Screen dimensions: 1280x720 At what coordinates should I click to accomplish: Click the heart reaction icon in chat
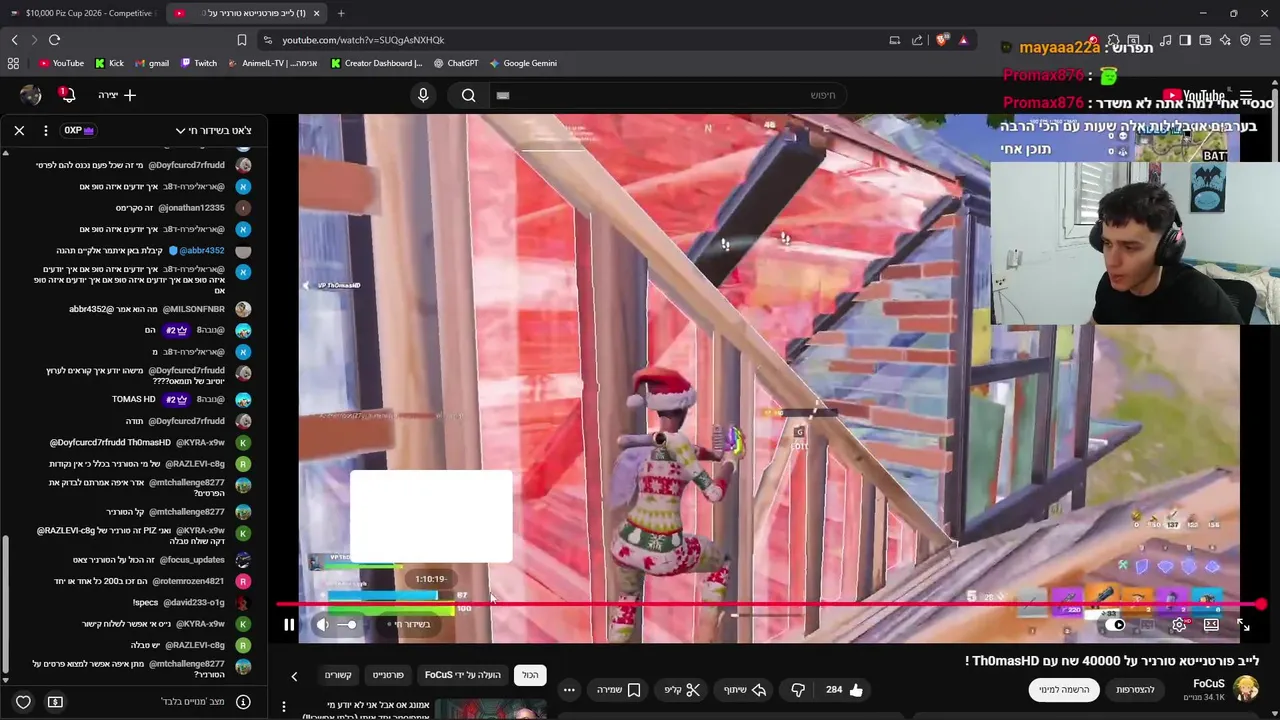[x=23, y=702]
